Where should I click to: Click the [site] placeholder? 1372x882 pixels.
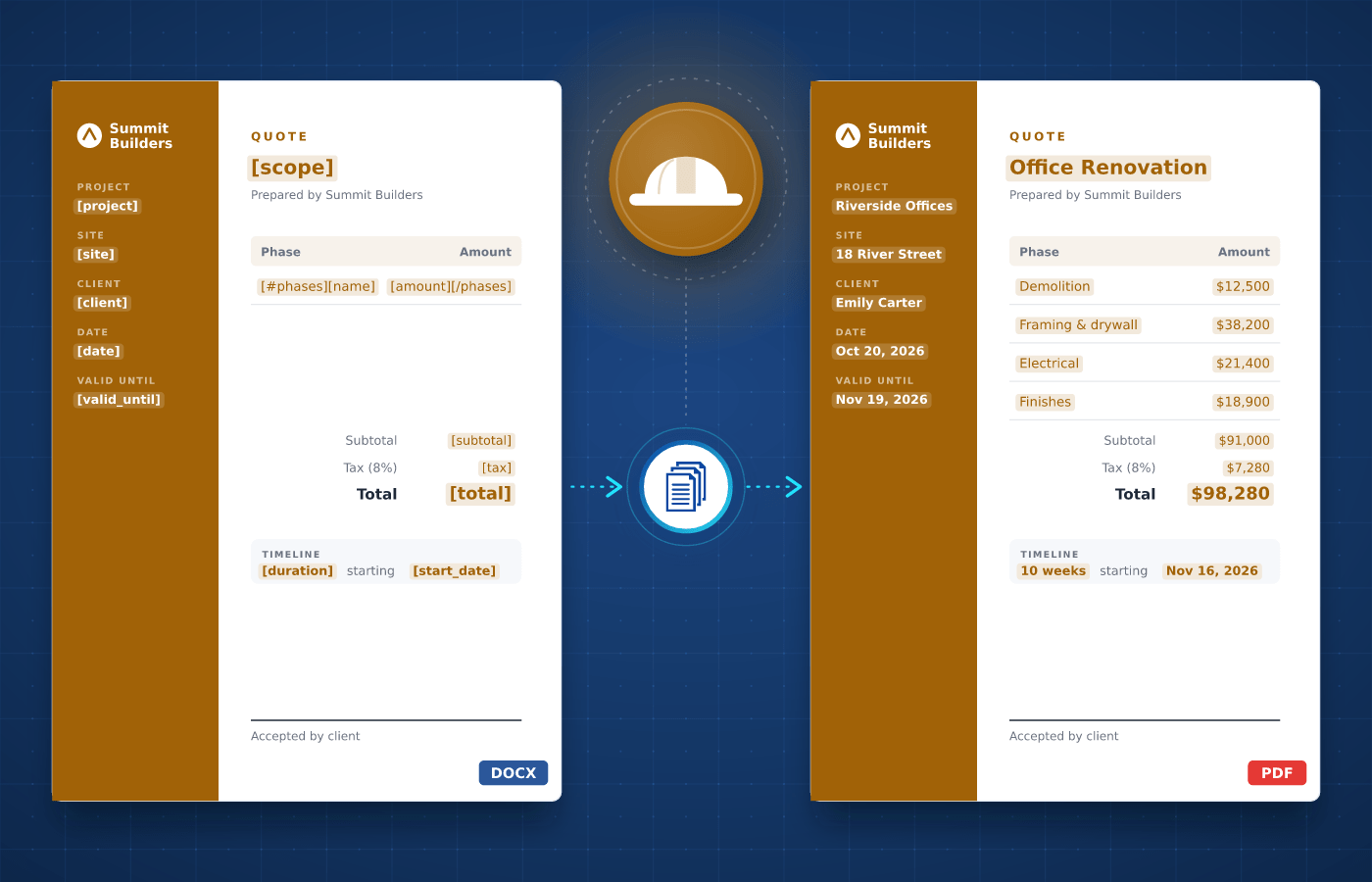click(96, 254)
